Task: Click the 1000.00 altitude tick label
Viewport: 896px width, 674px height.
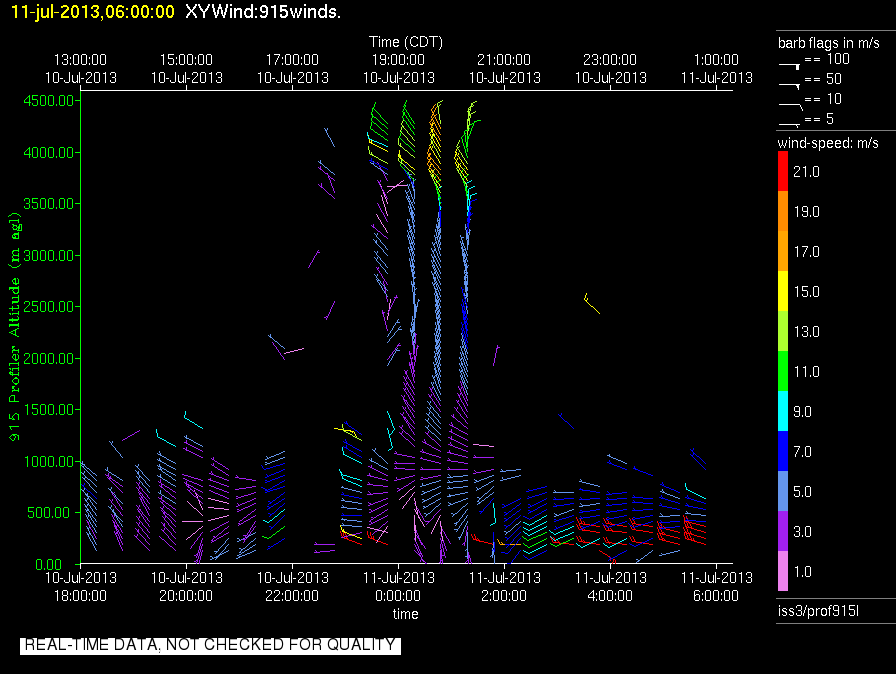Action: coord(49,462)
